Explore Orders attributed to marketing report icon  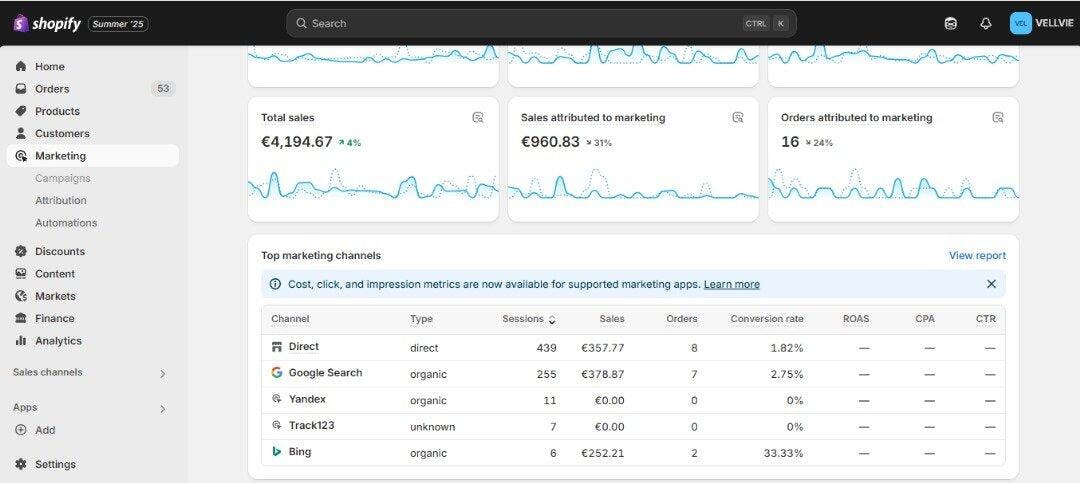[998, 118]
